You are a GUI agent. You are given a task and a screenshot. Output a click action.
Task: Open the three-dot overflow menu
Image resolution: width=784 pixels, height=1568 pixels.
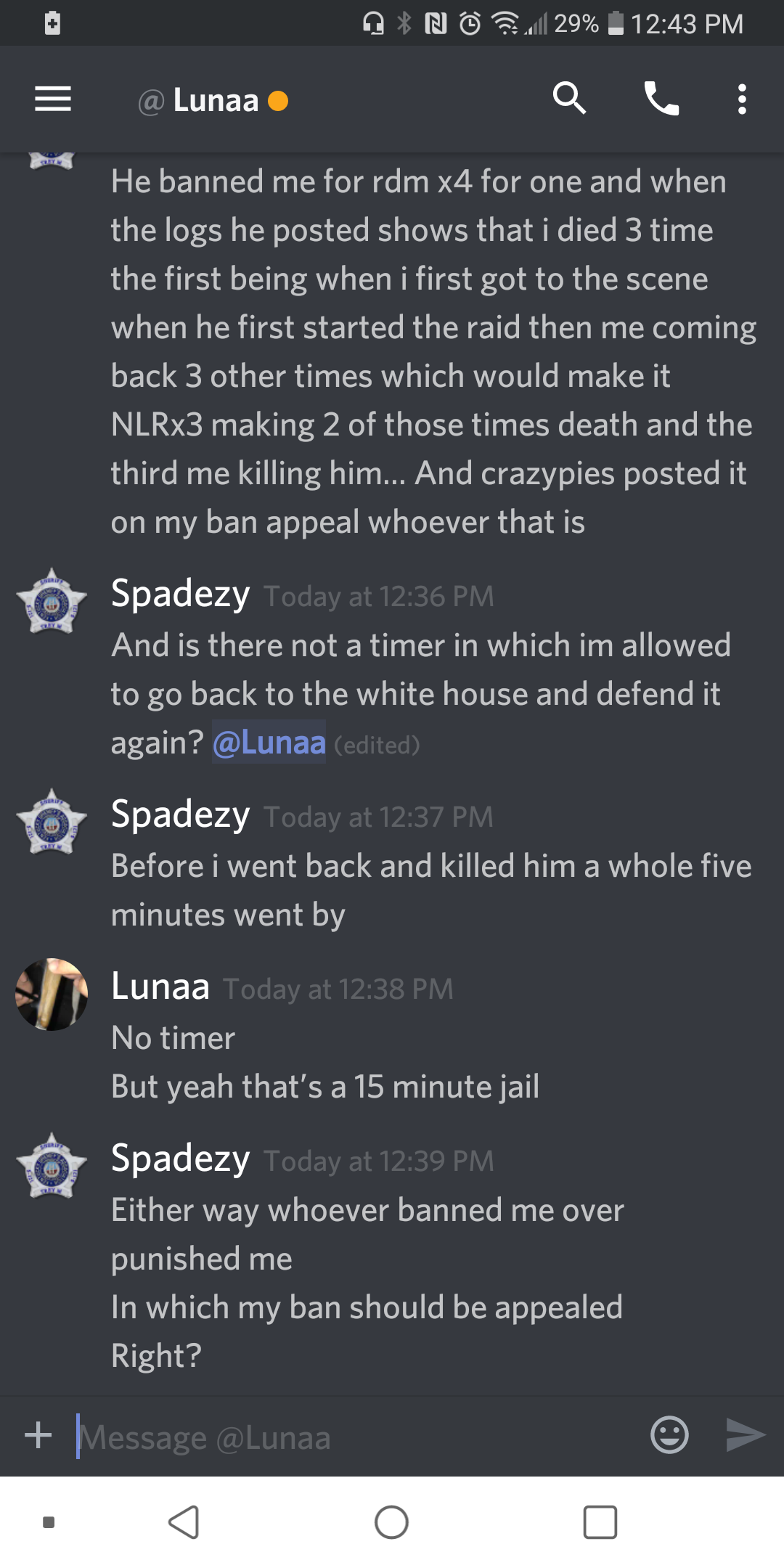click(x=741, y=99)
